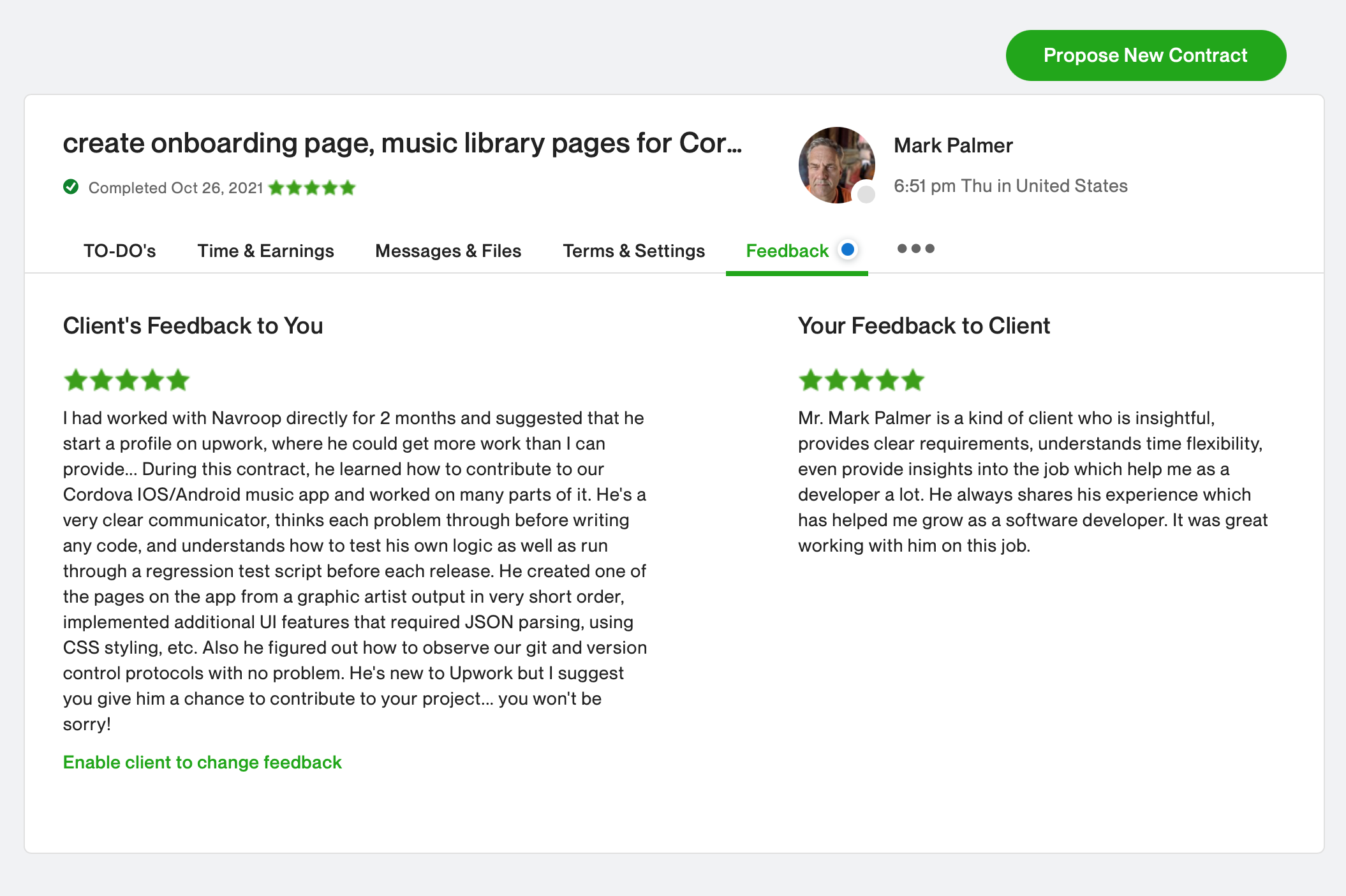Click the contract header star rating

312,187
